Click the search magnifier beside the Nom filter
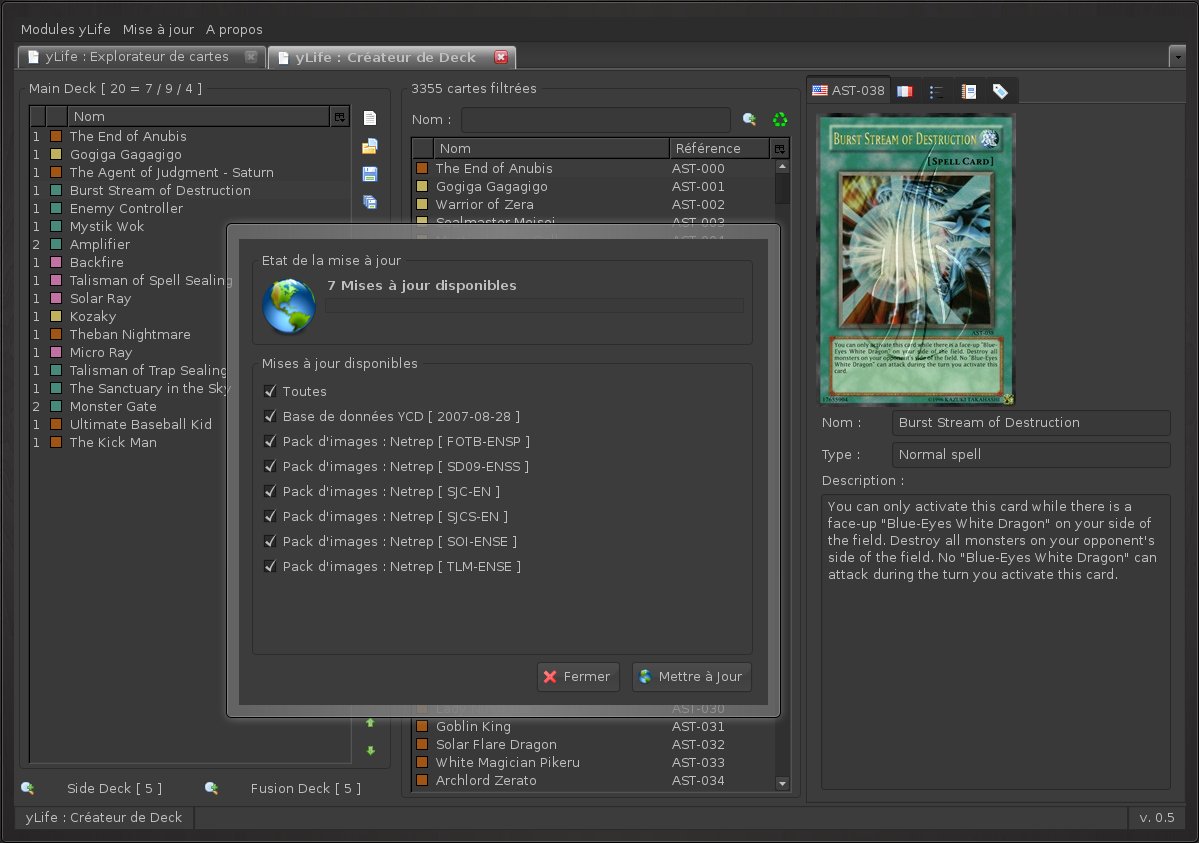 coord(749,119)
